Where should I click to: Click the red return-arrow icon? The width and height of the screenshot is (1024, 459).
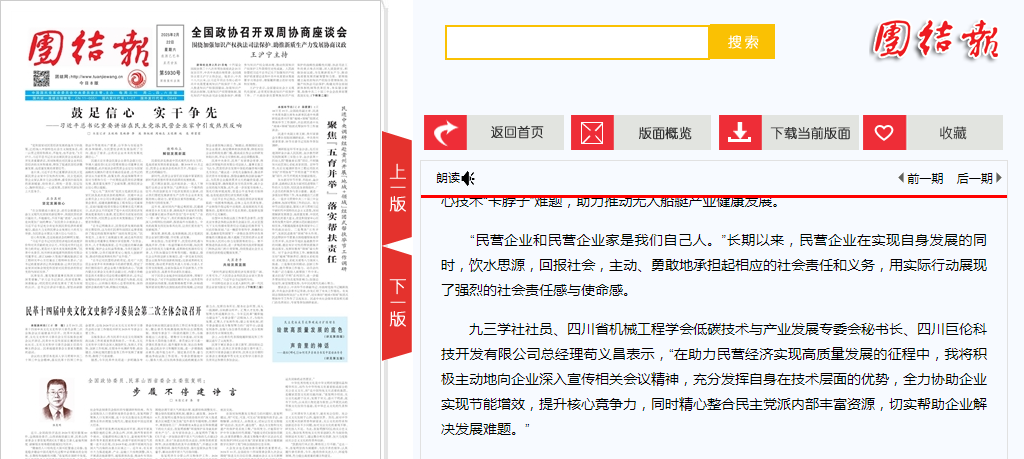[x=445, y=133]
